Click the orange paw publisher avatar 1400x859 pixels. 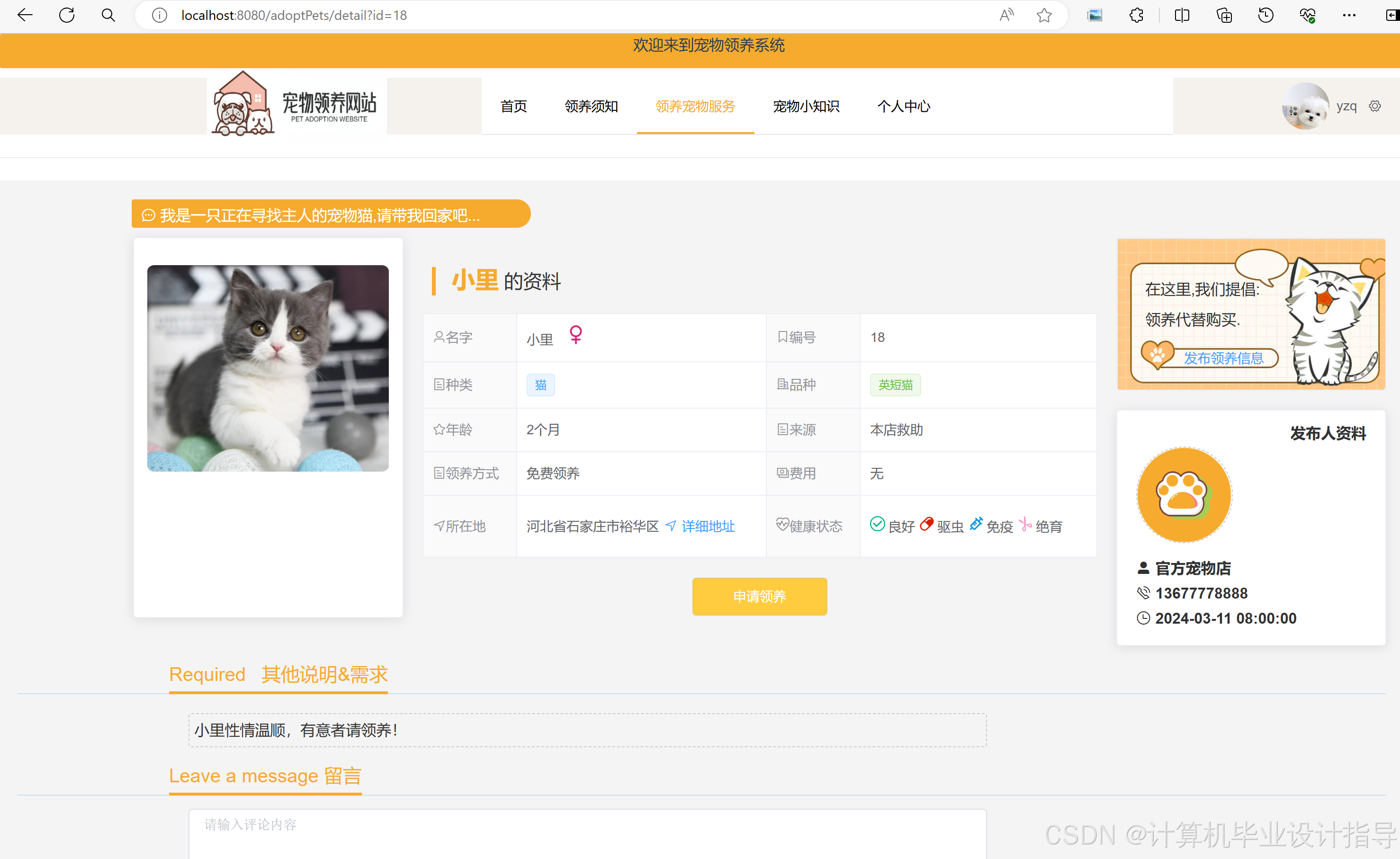(1184, 495)
